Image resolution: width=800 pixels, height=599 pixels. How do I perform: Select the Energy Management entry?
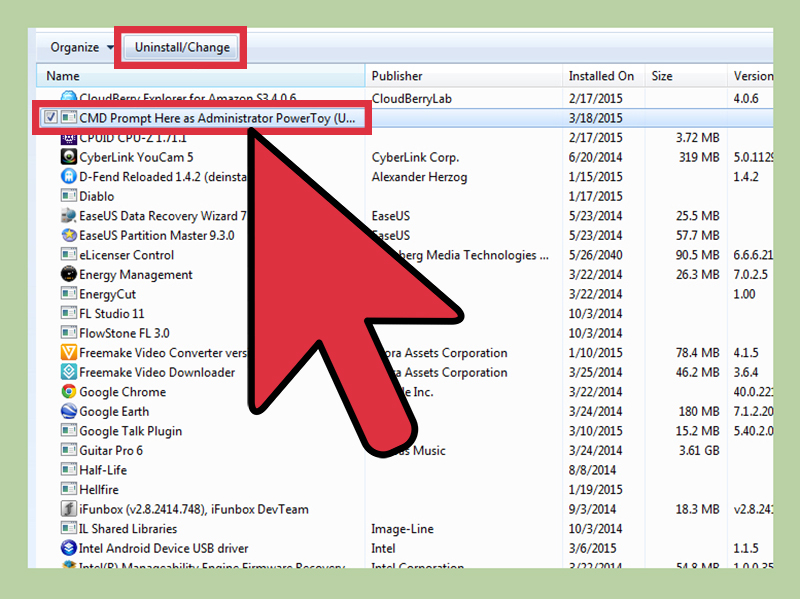pos(136,275)
